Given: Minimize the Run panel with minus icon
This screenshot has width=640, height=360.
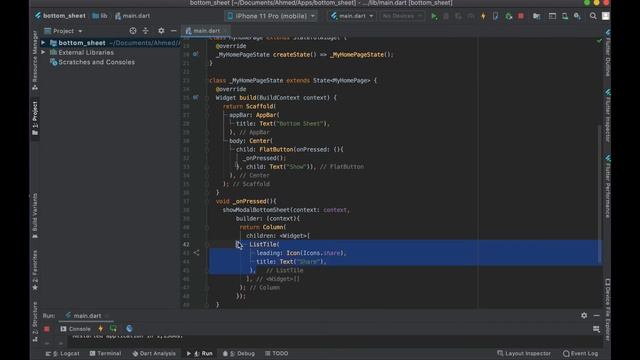Looking at the screenshot, I should 596,316.
